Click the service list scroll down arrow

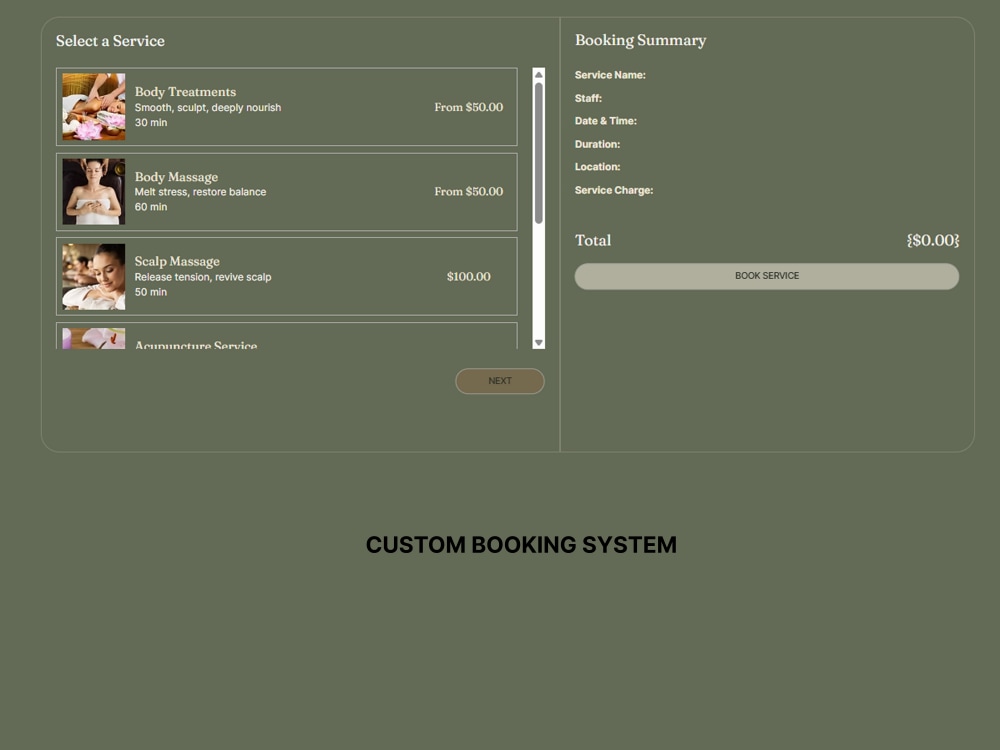click(538, 342)
